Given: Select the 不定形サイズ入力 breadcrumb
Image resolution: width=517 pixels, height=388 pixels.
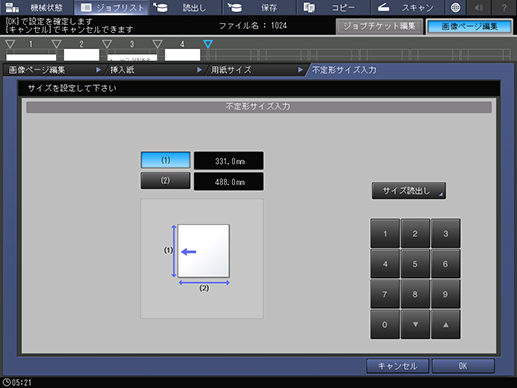Looking at the screenshot, I should (344, 70).
